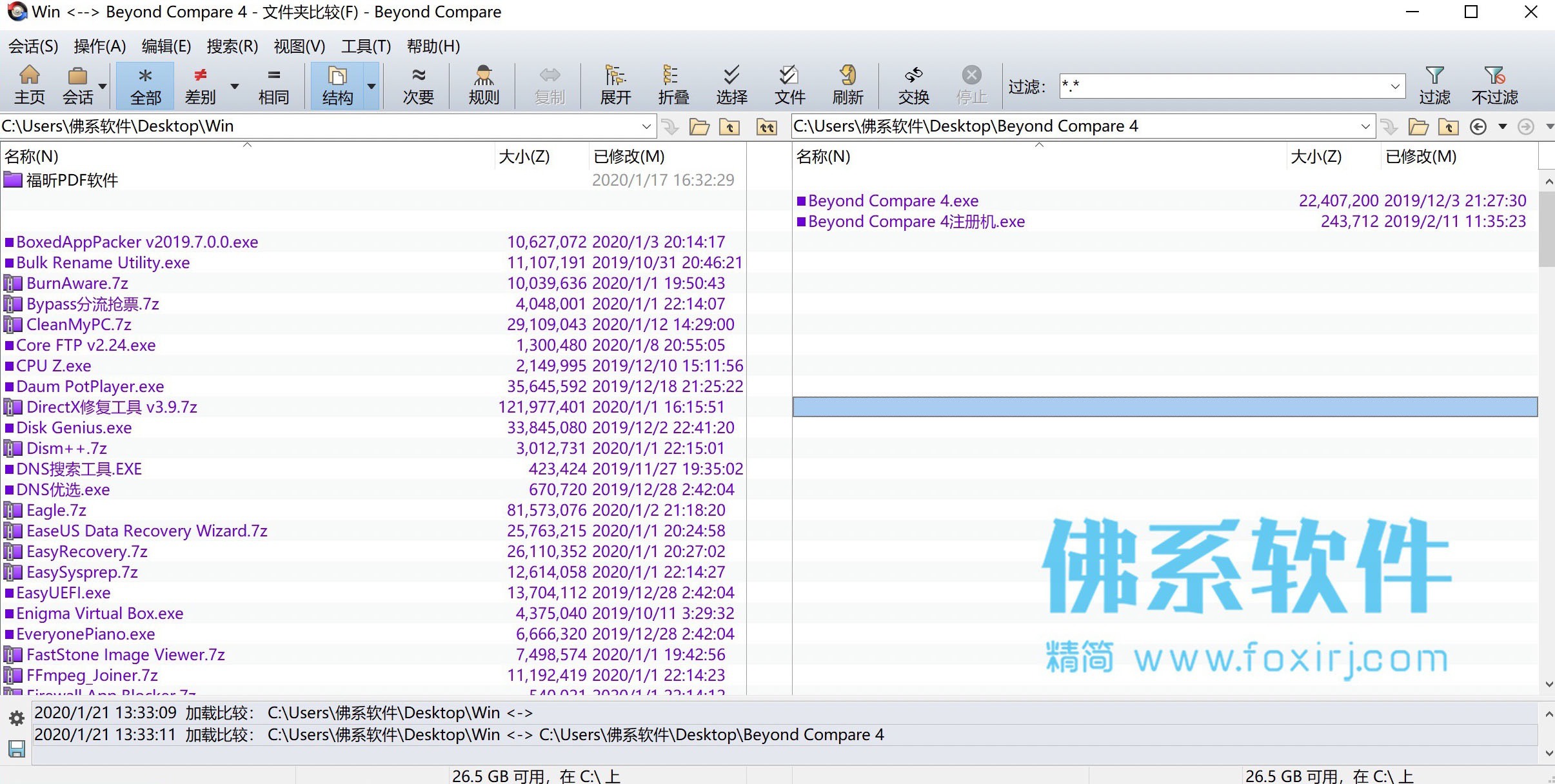
Task: Open the 编辑(E) menu
Action: pos(166,46)
